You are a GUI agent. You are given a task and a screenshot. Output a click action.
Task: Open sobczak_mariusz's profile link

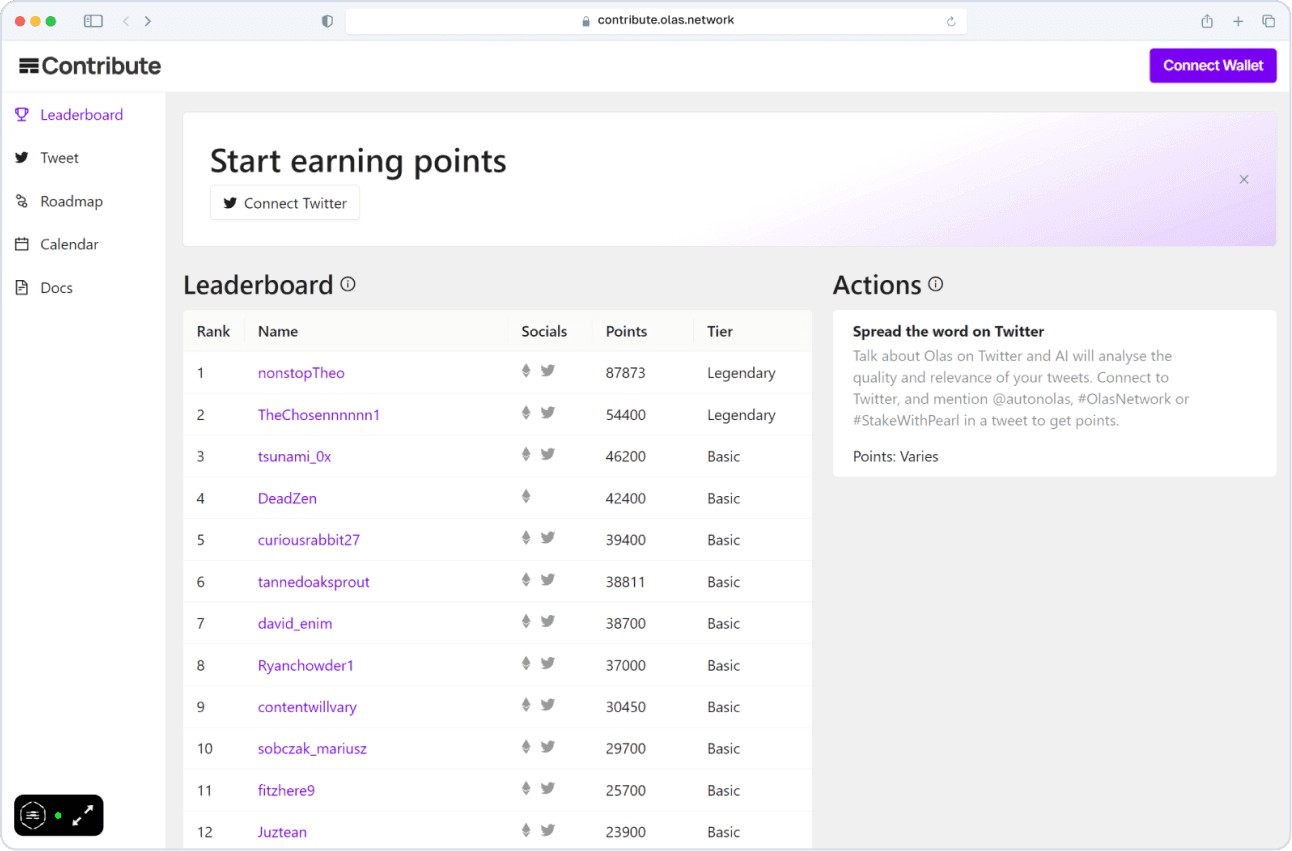pos(312,749)
